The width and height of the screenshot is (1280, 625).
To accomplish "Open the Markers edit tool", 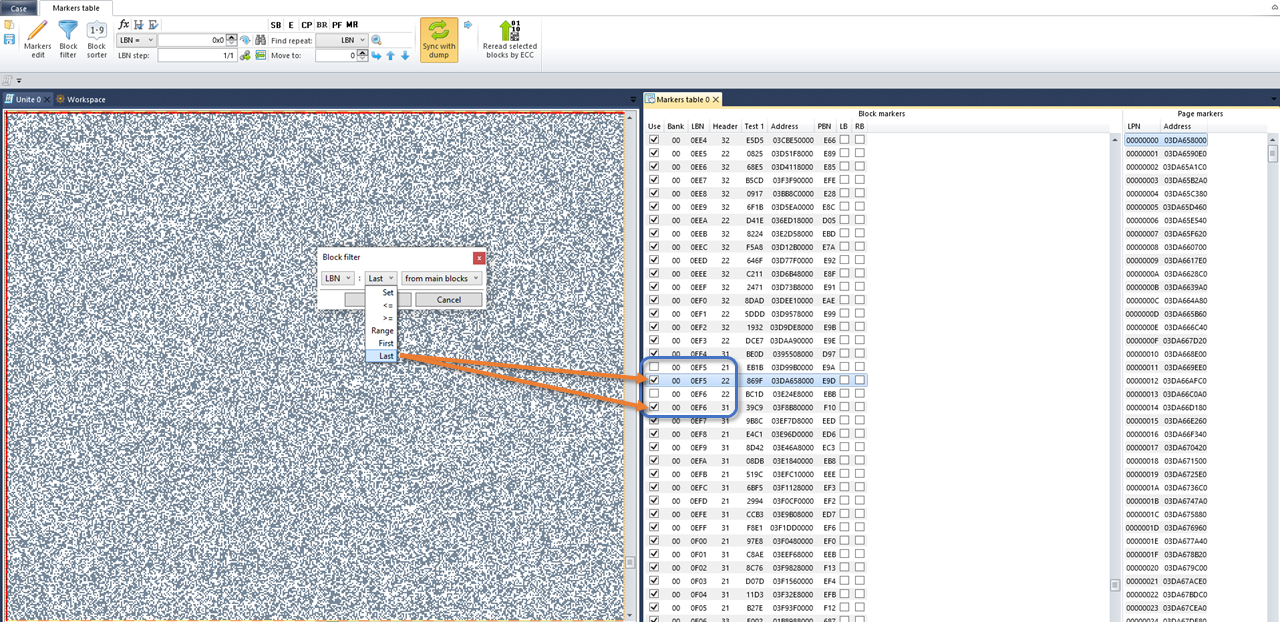I will point(37,40).
